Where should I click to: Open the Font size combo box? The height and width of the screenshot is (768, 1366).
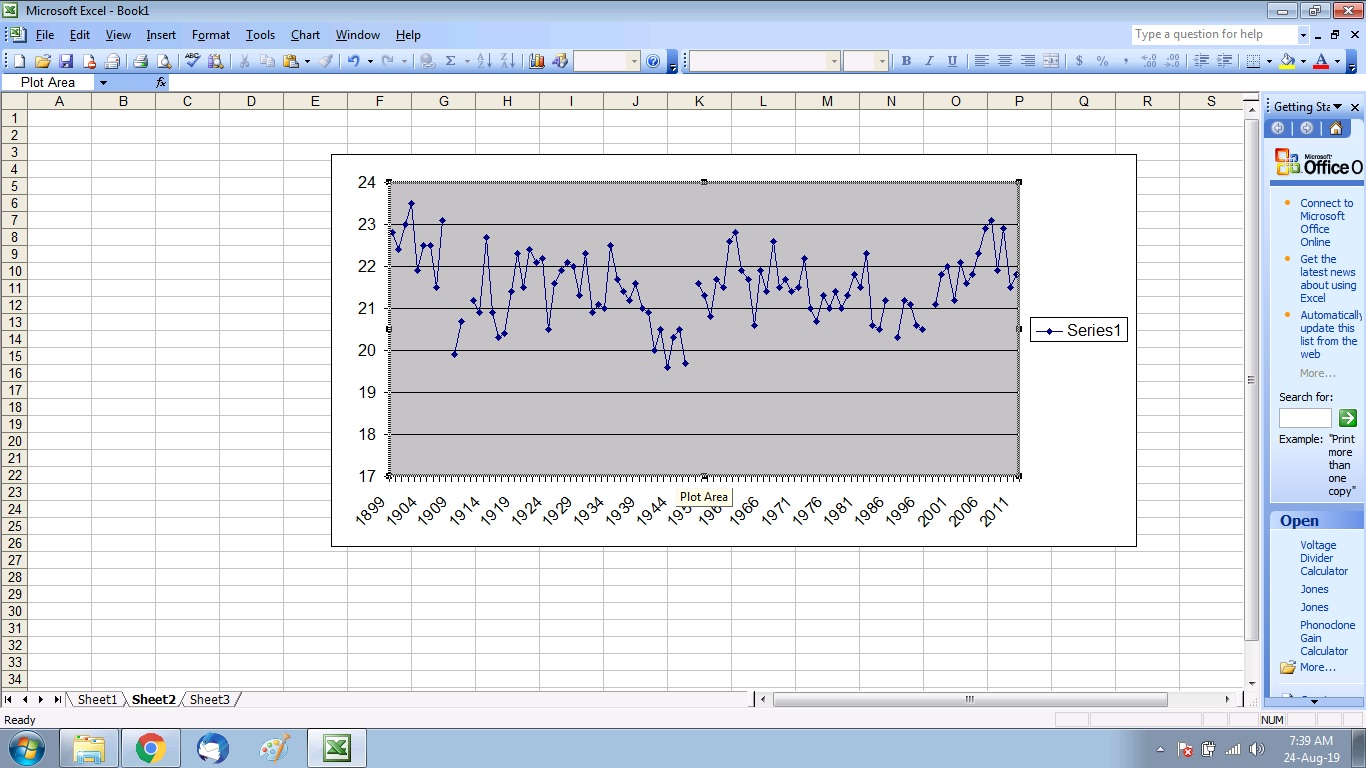[865, 61]
